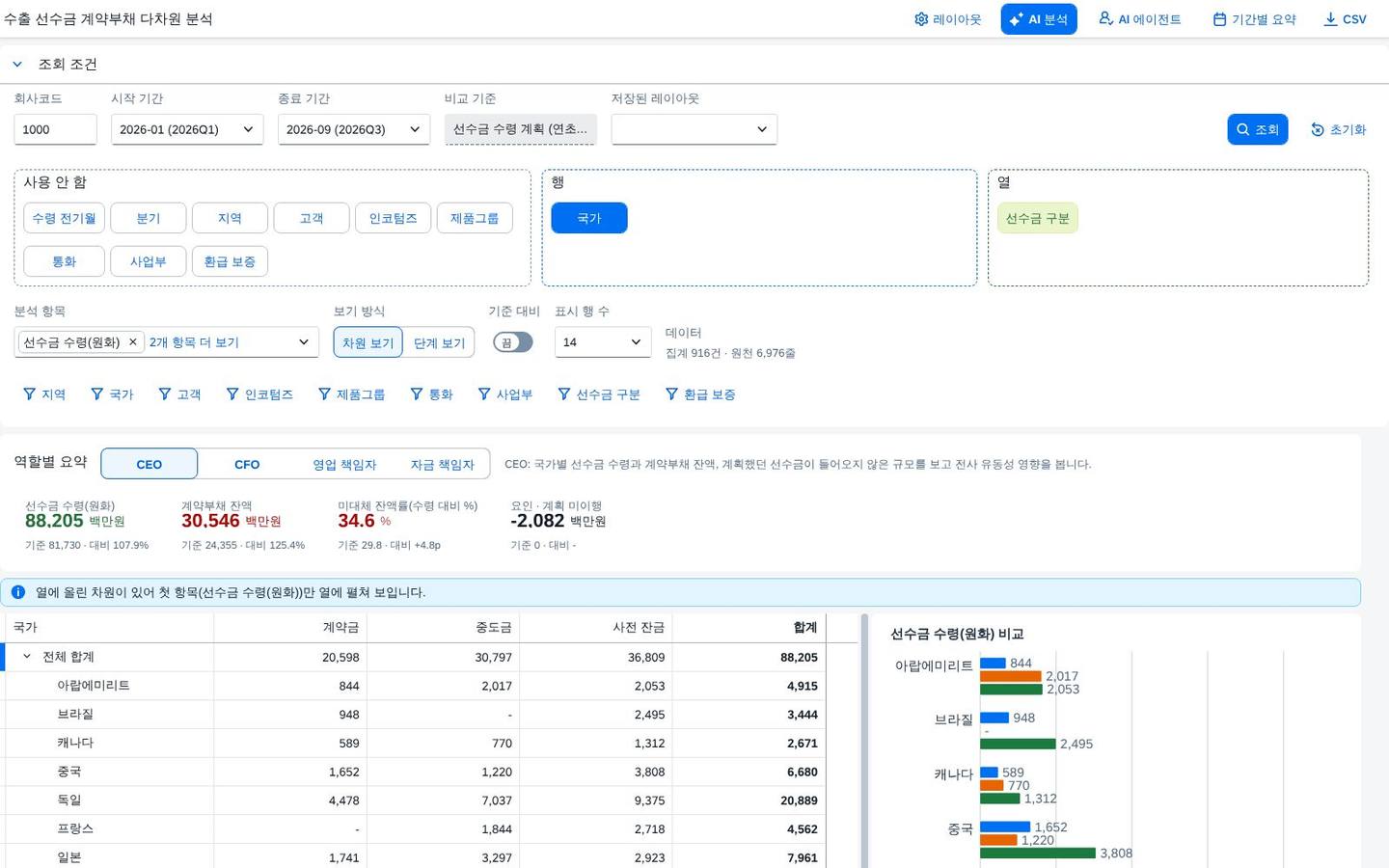
Task: Open the 제품그룹 filter
Action: (352, 394)
